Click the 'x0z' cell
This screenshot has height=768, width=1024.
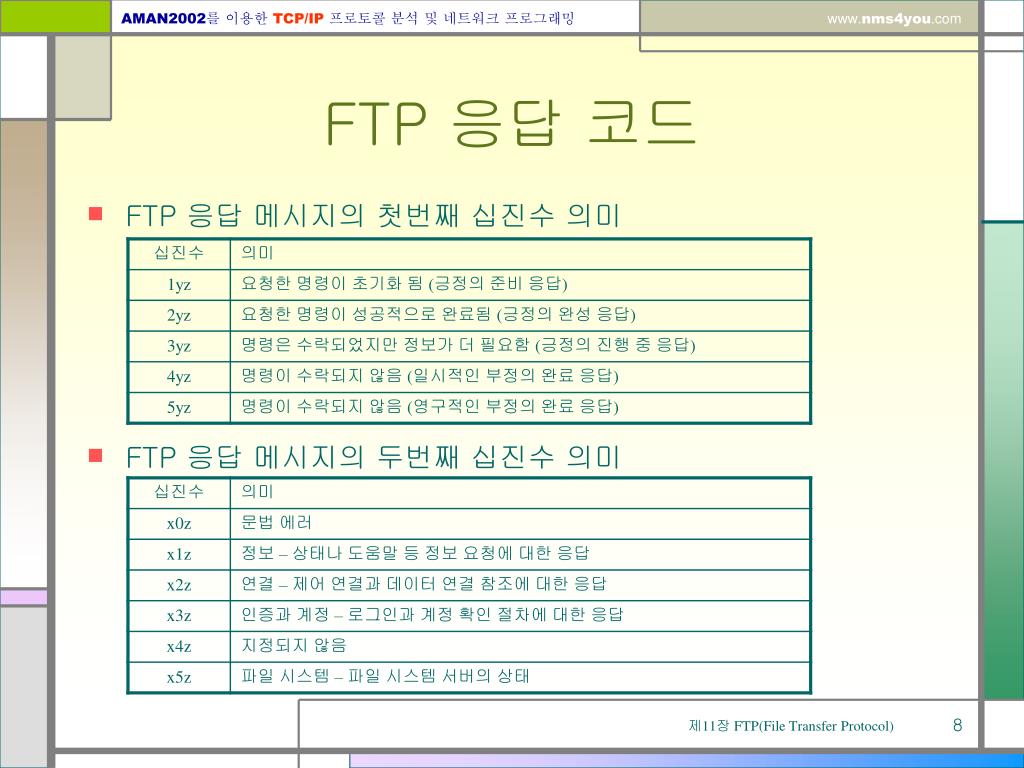pyautogui.click(x=179, y=524)
